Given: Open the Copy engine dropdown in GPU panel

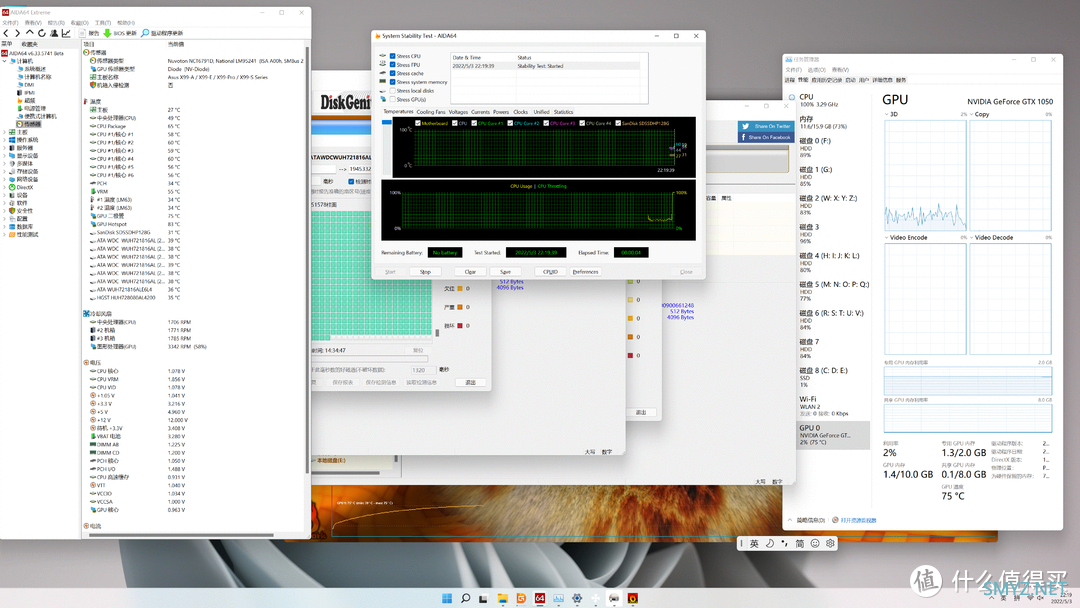Looking at the screenshot, I should tap(972, 114).
